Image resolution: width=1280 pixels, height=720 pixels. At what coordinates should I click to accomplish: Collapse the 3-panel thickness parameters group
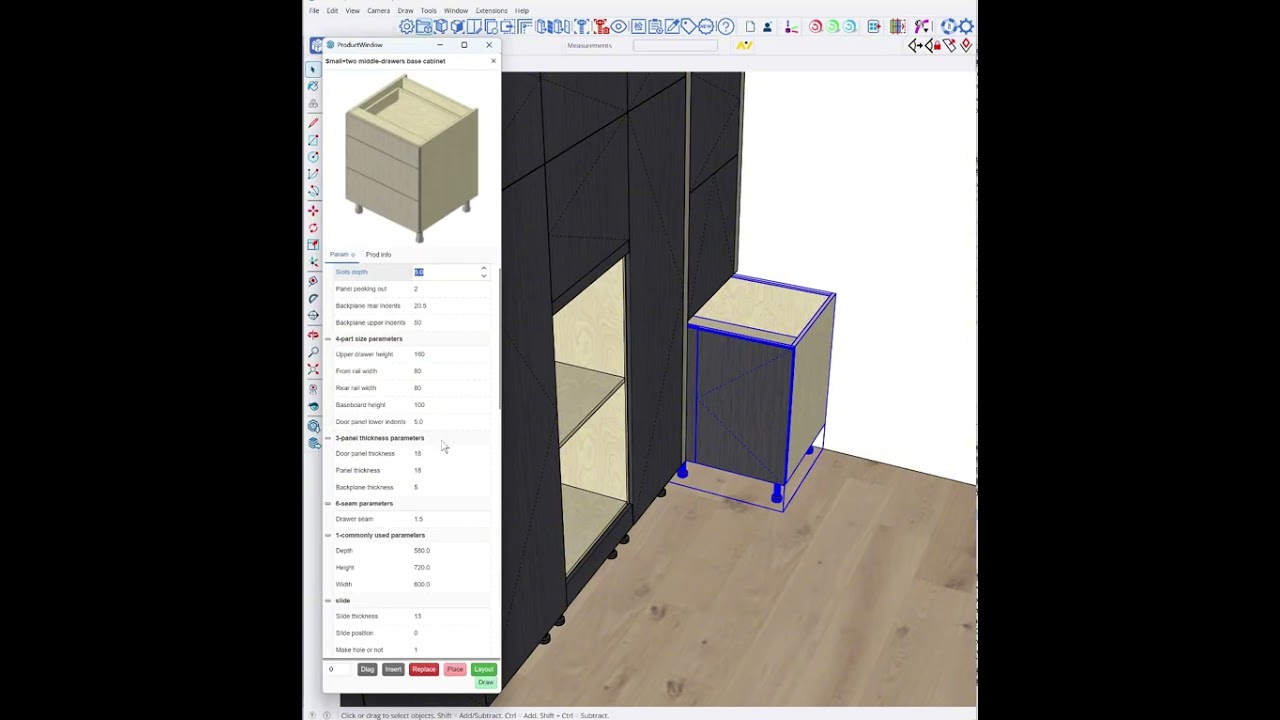pyautogui.click(x=328, y=438)
